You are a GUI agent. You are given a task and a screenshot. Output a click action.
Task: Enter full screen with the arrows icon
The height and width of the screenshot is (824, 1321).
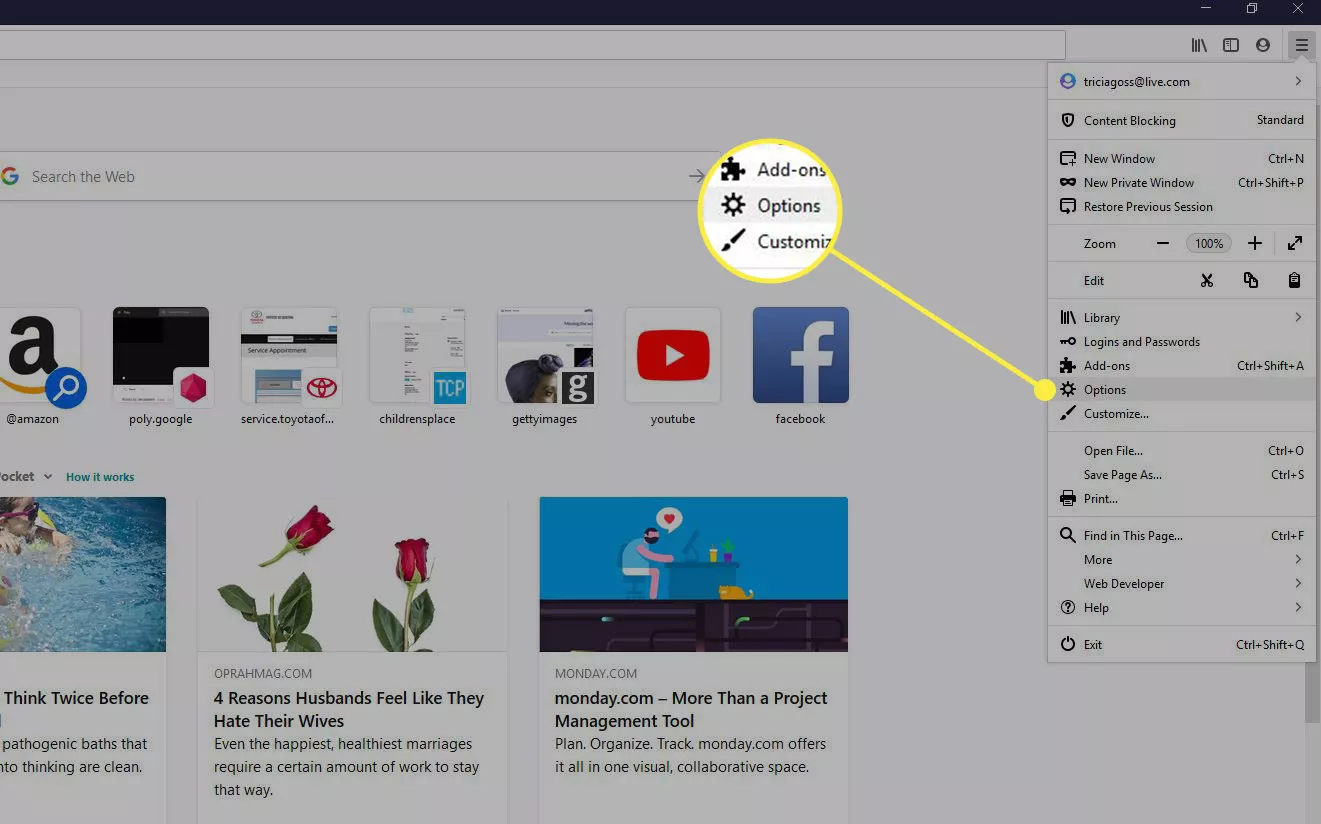[1295, 243]
